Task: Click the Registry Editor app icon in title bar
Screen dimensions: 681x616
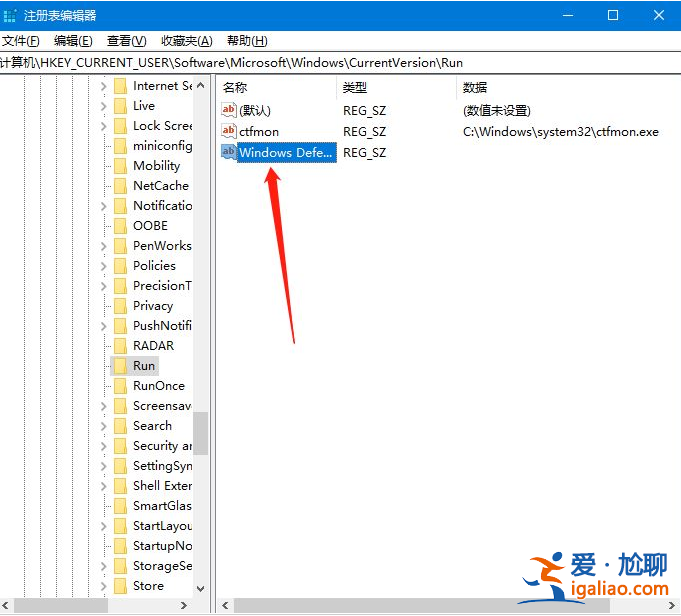Action: coord(10,16)
